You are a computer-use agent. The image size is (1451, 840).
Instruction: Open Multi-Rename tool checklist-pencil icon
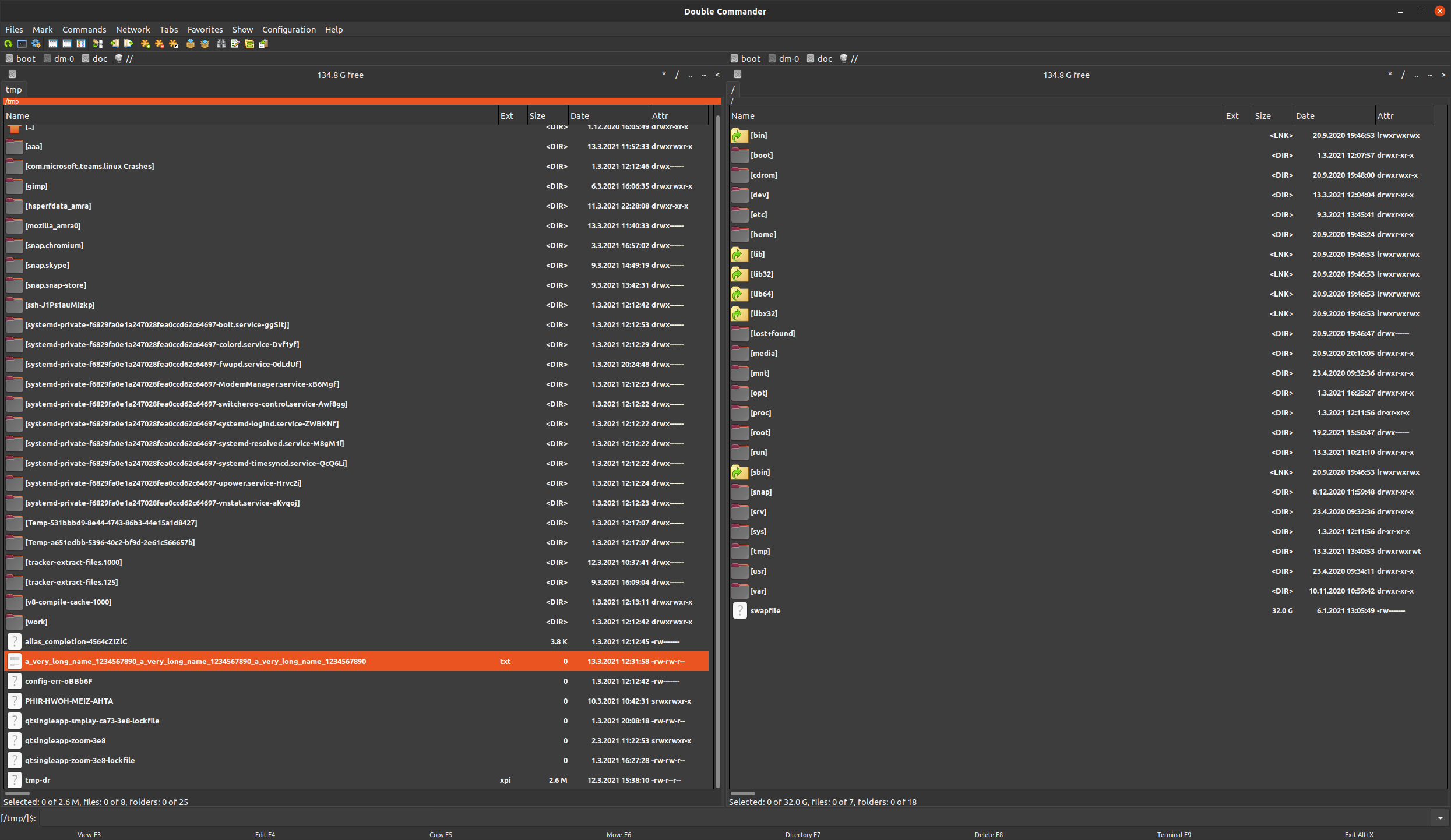235,44
